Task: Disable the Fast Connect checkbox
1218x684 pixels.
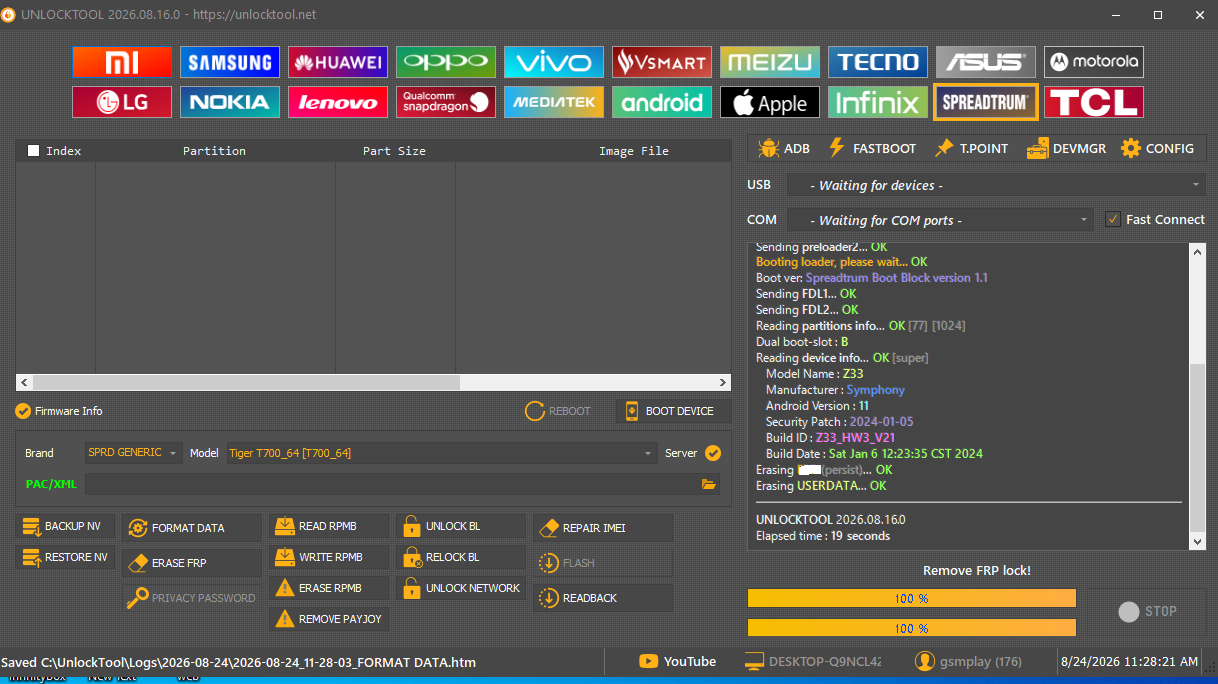Action: tap(1113, 220)
